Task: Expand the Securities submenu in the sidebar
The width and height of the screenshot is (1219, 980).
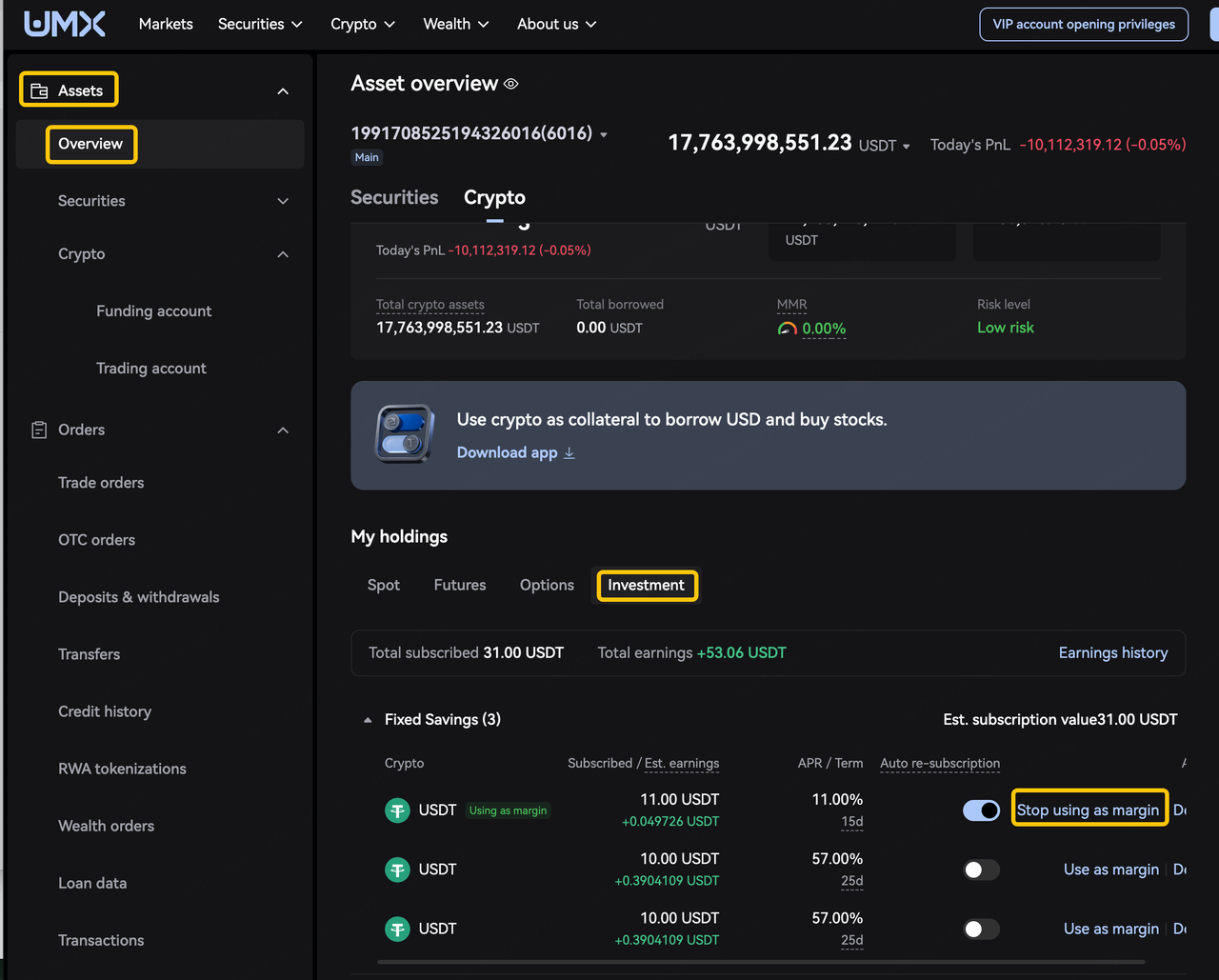Action: pos(283,201)
